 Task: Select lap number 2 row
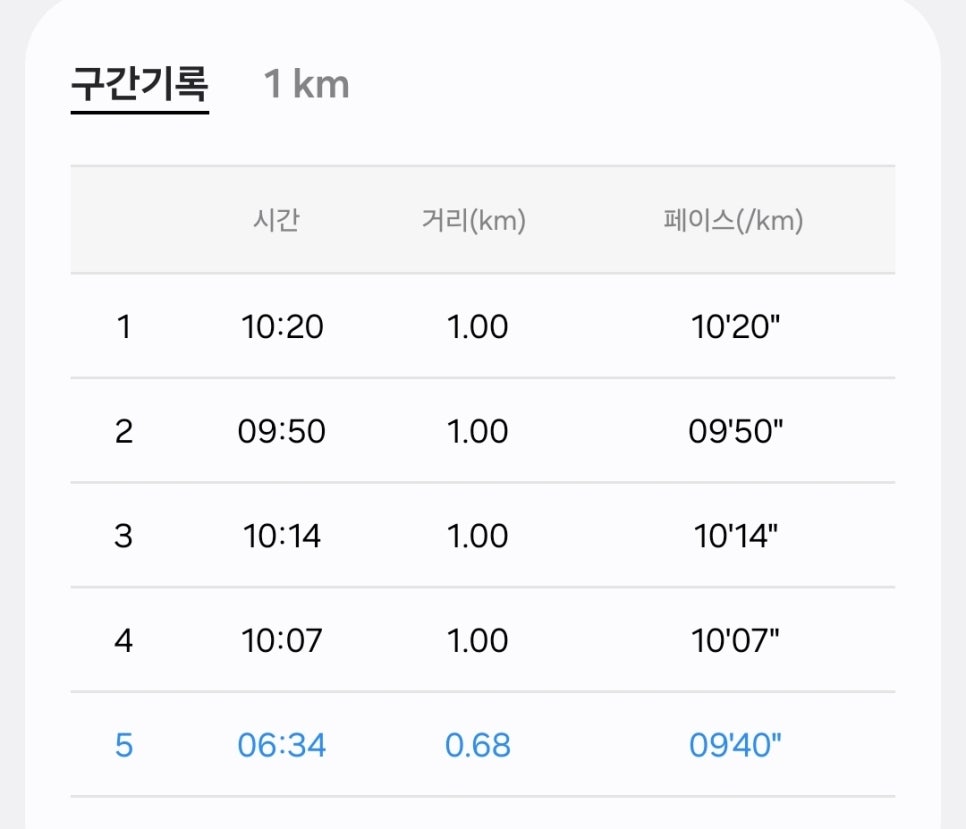click(x=483, y=431)
